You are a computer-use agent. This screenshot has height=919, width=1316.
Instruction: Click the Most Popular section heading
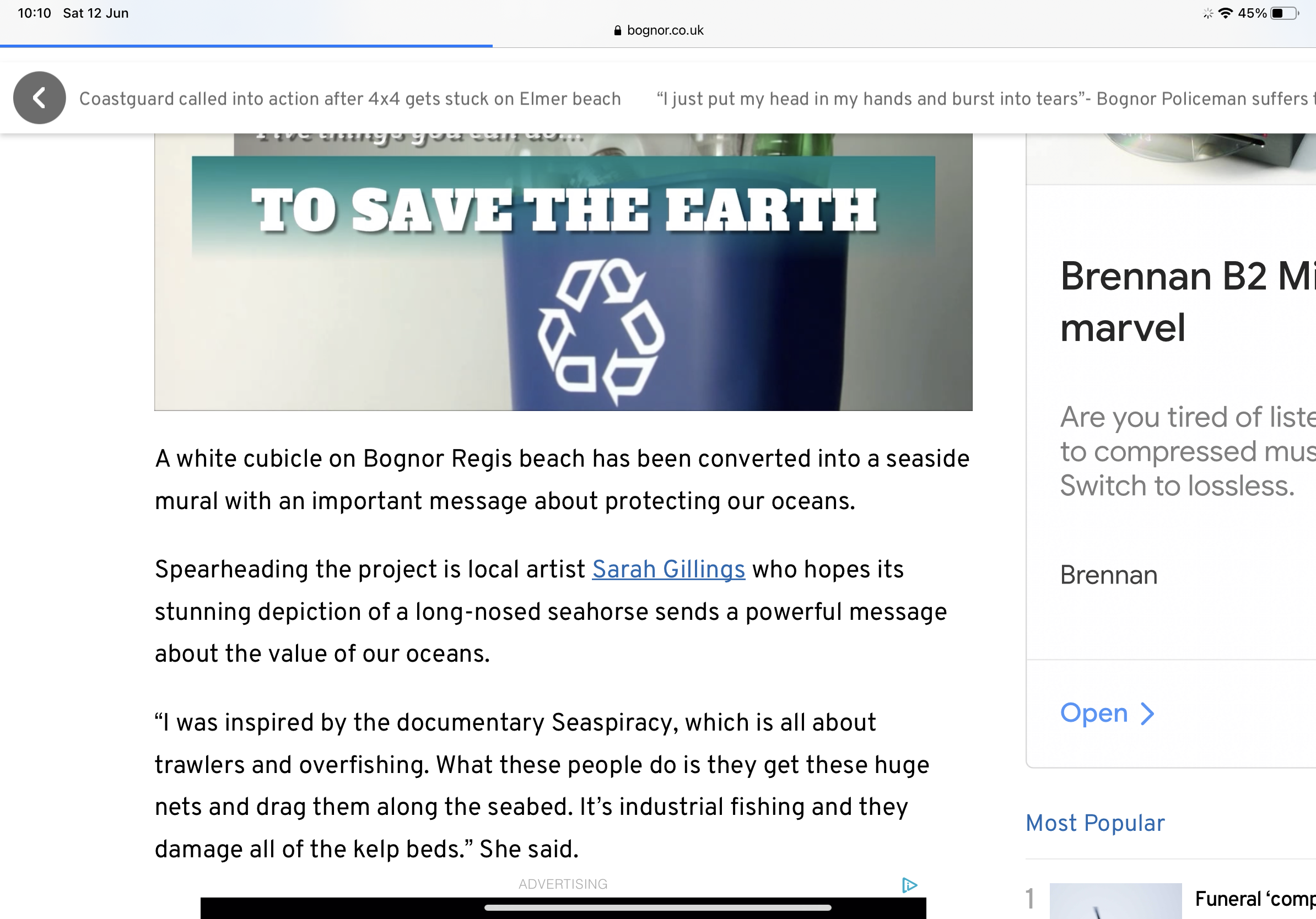tap(1095, 823)
